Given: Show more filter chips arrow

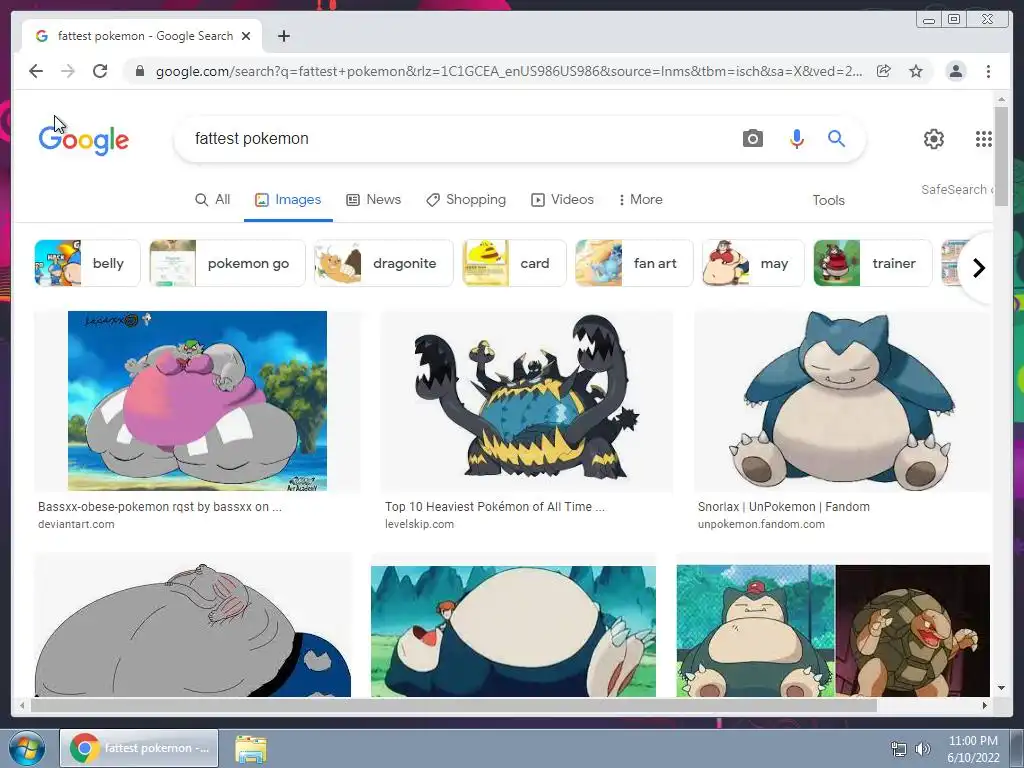Looking at the screenshot, I should pos(978,268).
